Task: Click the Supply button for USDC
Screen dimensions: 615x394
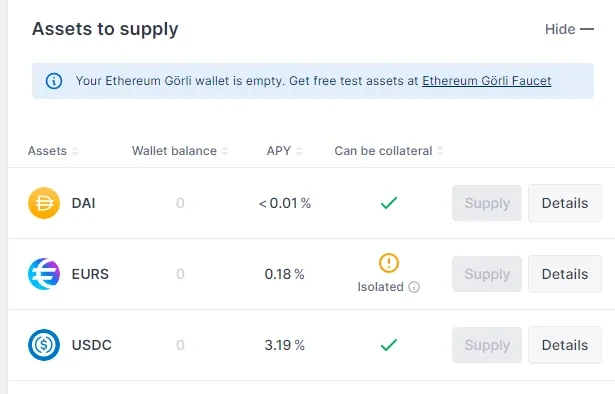Action: click(487, 345)
